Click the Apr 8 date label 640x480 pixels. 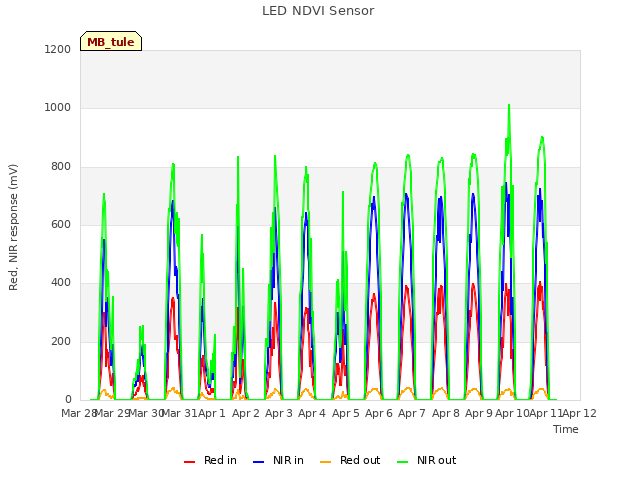[446, 413]
